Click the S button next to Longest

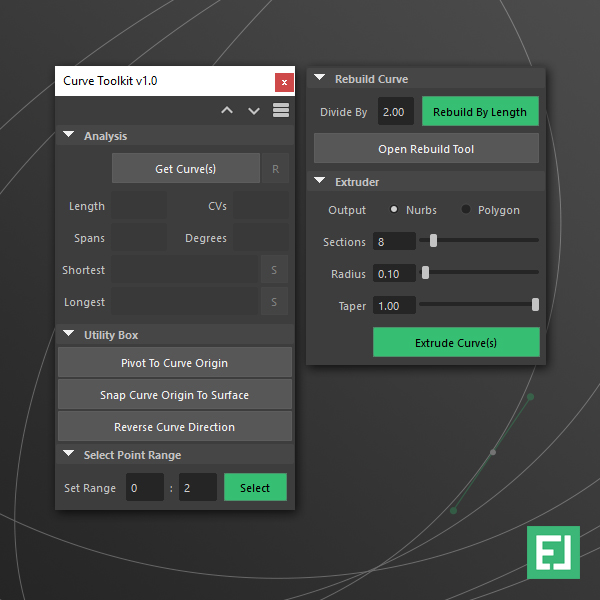(x=274, y=302)
